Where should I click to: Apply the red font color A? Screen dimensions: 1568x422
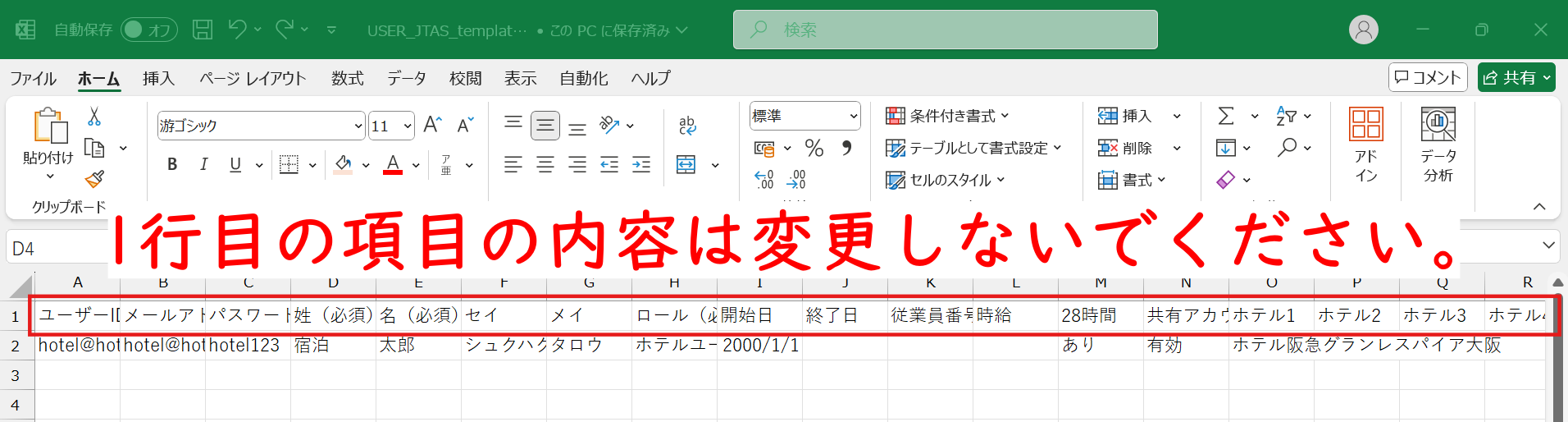pyautogui.click(x=394, y=164)
